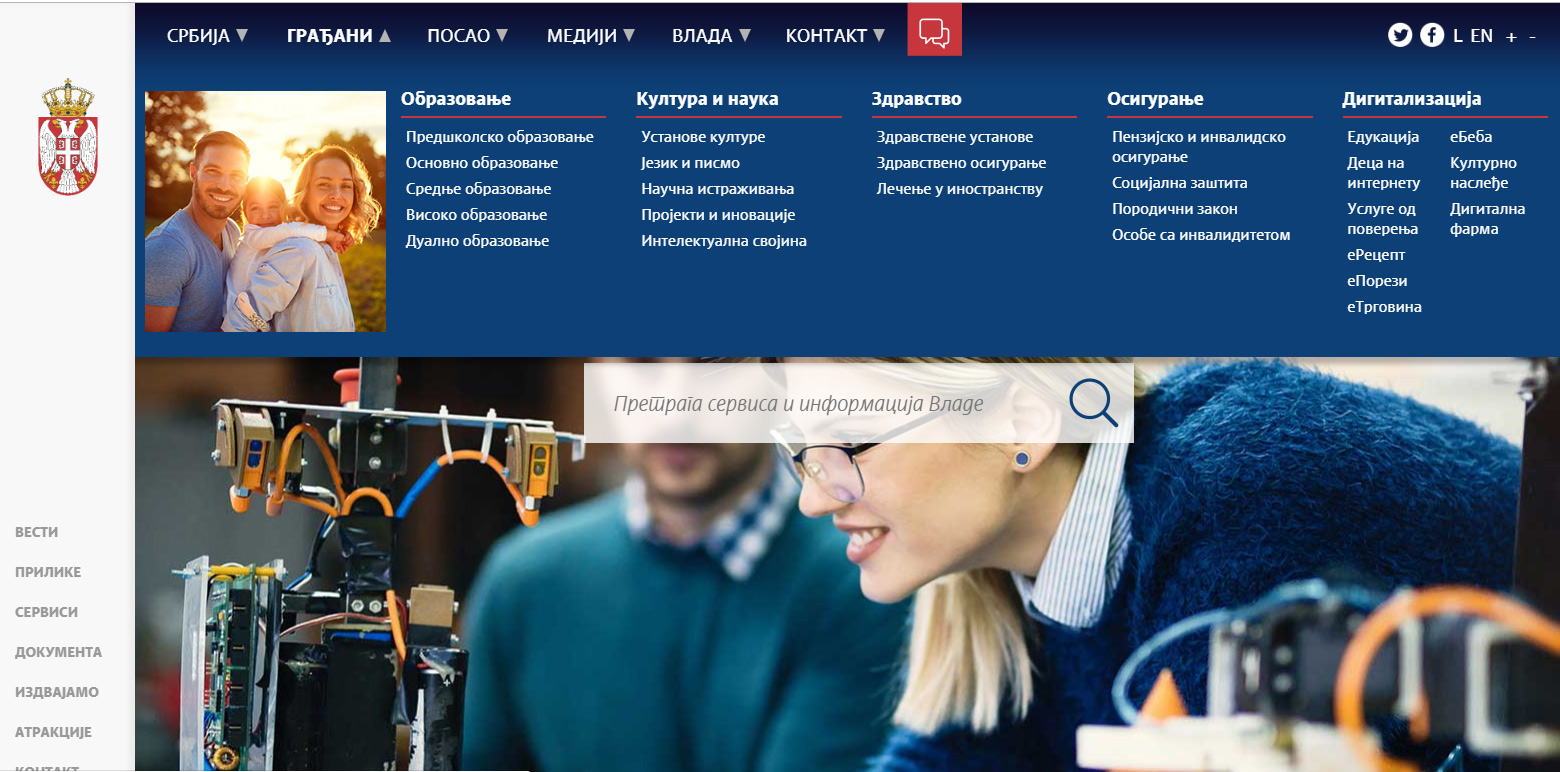Open Здравствено осигурање link

pos(961,163)
